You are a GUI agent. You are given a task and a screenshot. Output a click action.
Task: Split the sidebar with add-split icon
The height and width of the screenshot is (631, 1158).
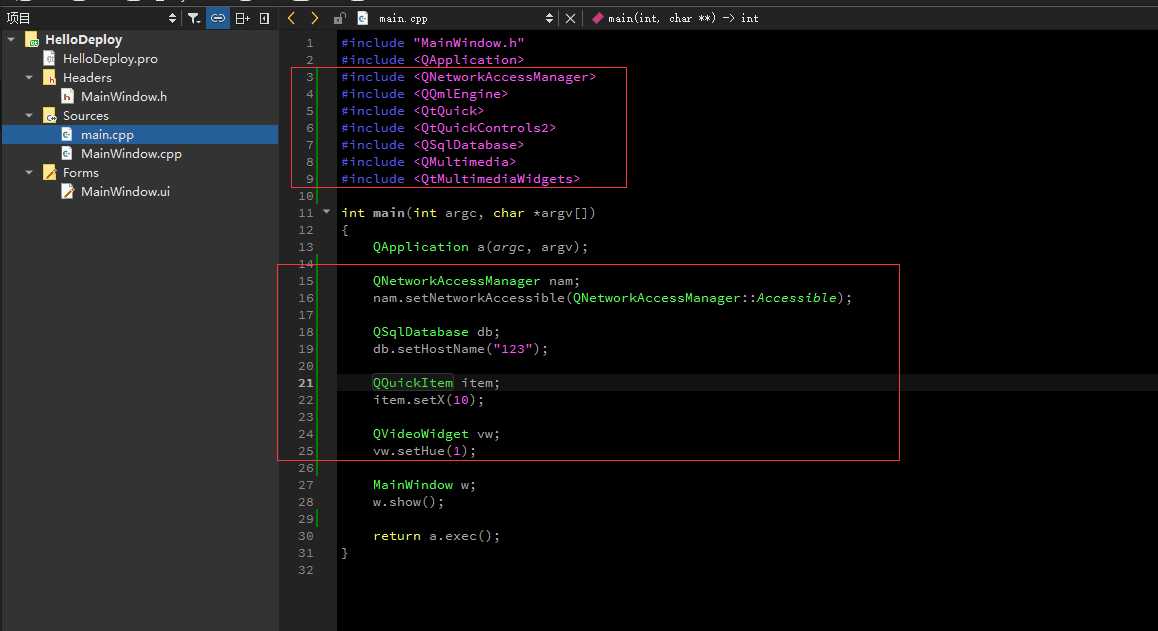coord(242,18)
